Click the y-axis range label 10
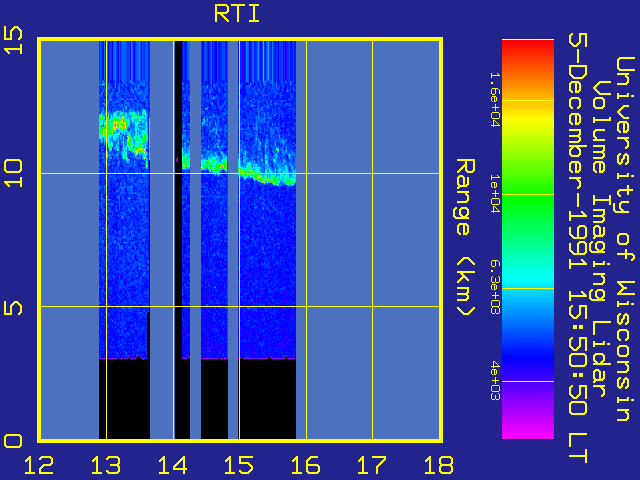This screenshot has height=480, width=640. (x=13, y=173)
